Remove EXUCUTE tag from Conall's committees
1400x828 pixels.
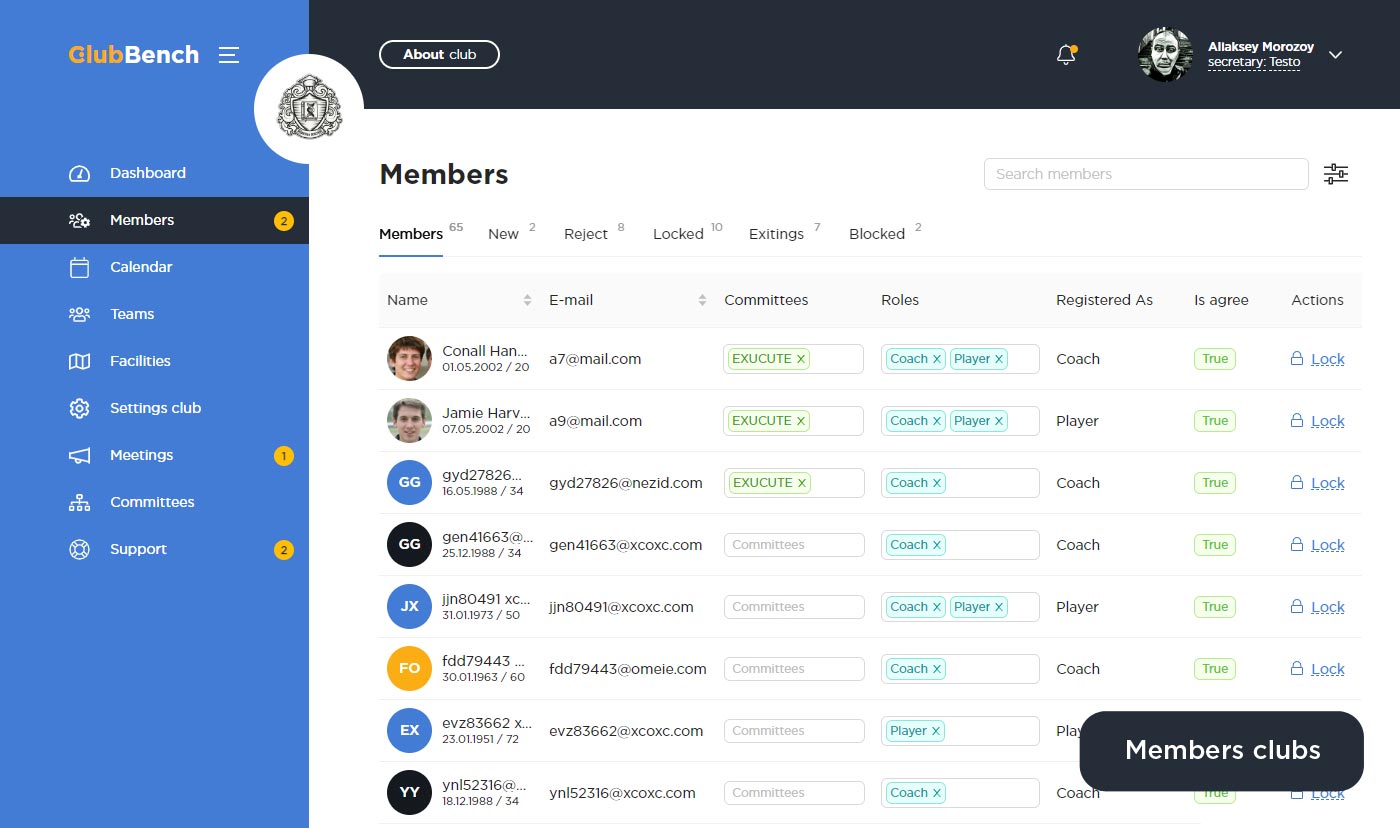click(801, 359)
